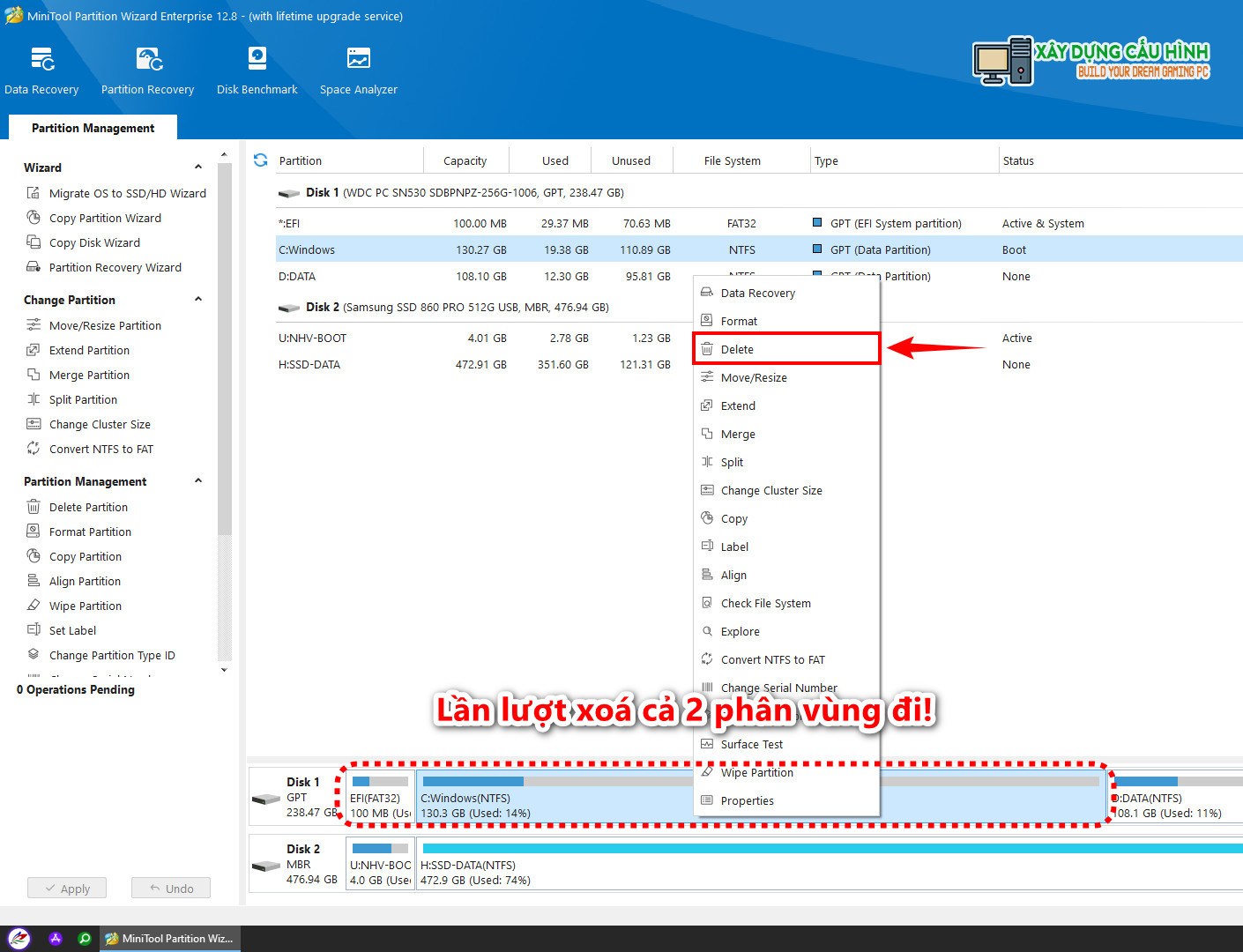Click Delete Partition trash icon in sidebar

point(33,507)
